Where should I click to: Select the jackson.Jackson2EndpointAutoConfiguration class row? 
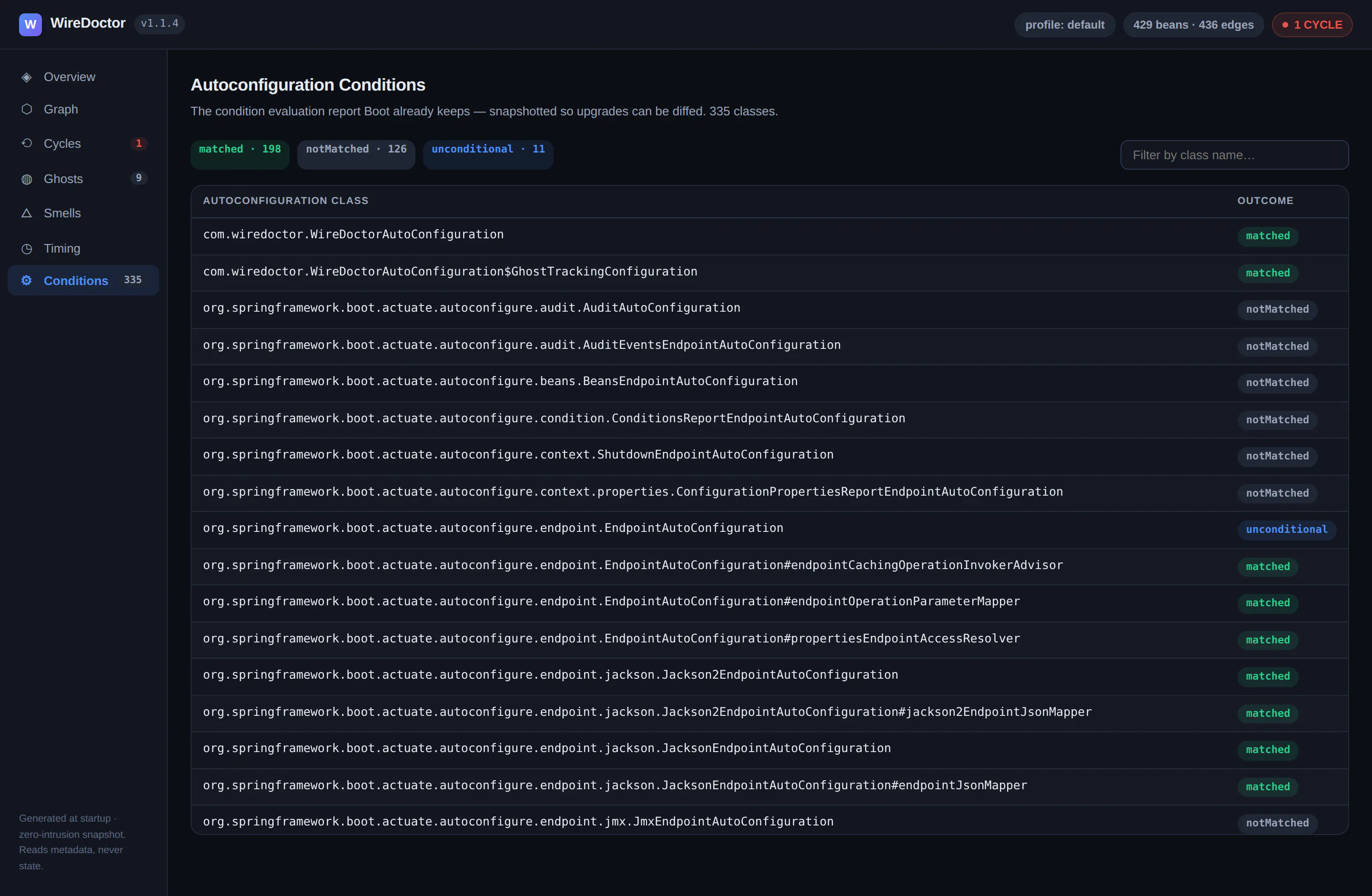pos(769,676)
